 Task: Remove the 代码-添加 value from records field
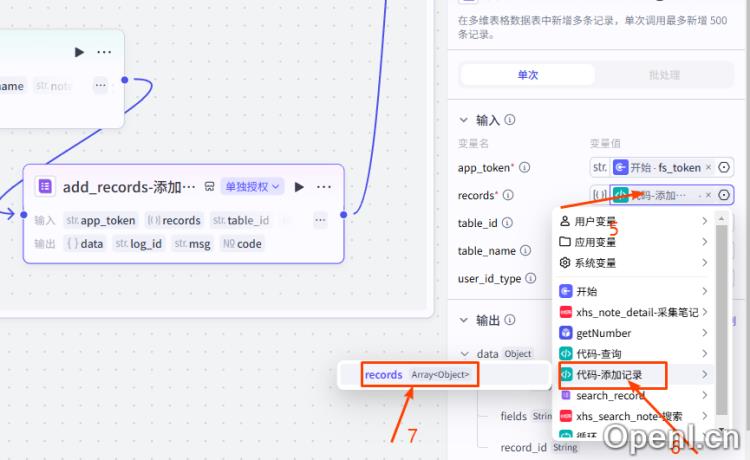point(708,195)
